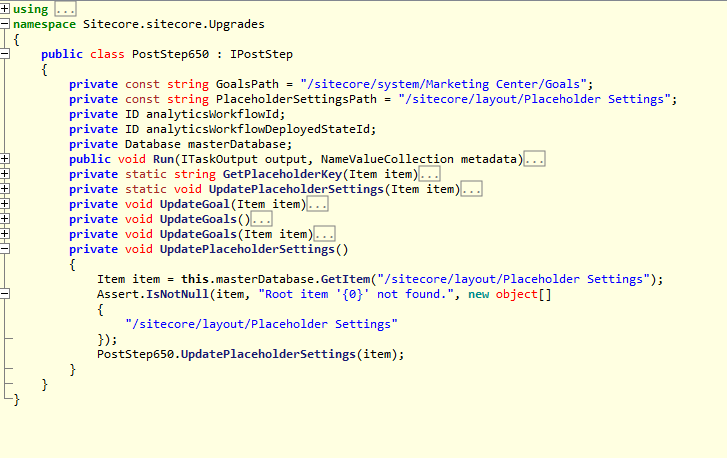Click ellipsis box after static UpdatePlaceholderSettings(Item item)
Image resolution: width=727 pixels, height=458 pixels.
pyautogui.click(x=471, y=189)
